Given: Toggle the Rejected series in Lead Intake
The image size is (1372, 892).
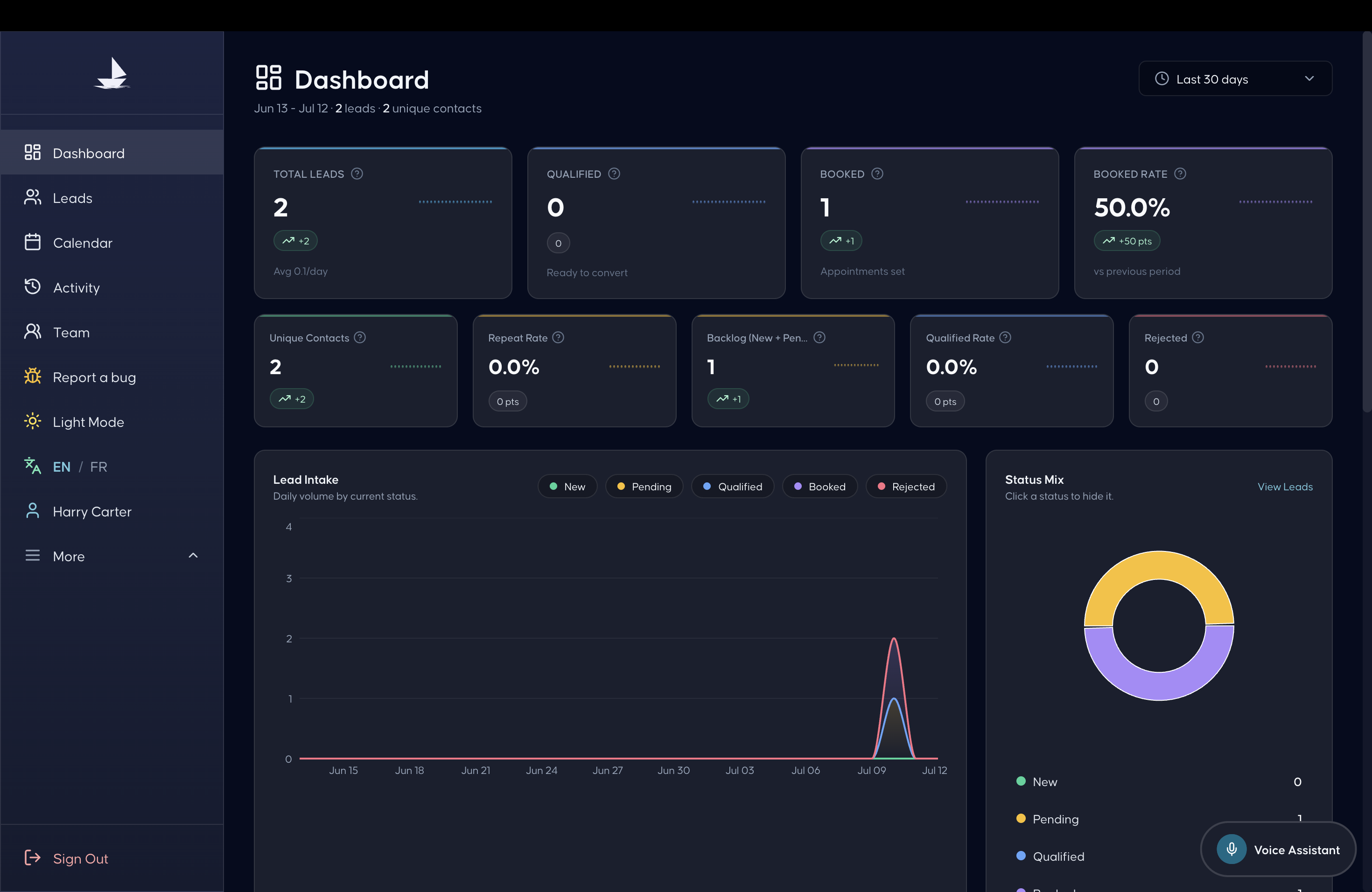Looking at the screenshot, I should [906, 486].
